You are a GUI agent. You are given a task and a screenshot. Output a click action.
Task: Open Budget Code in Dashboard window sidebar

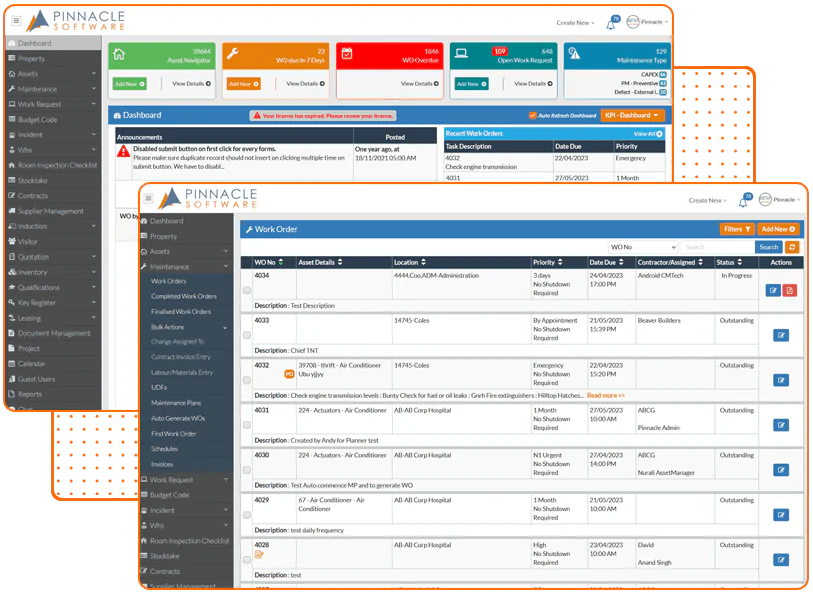click(37, 119)
